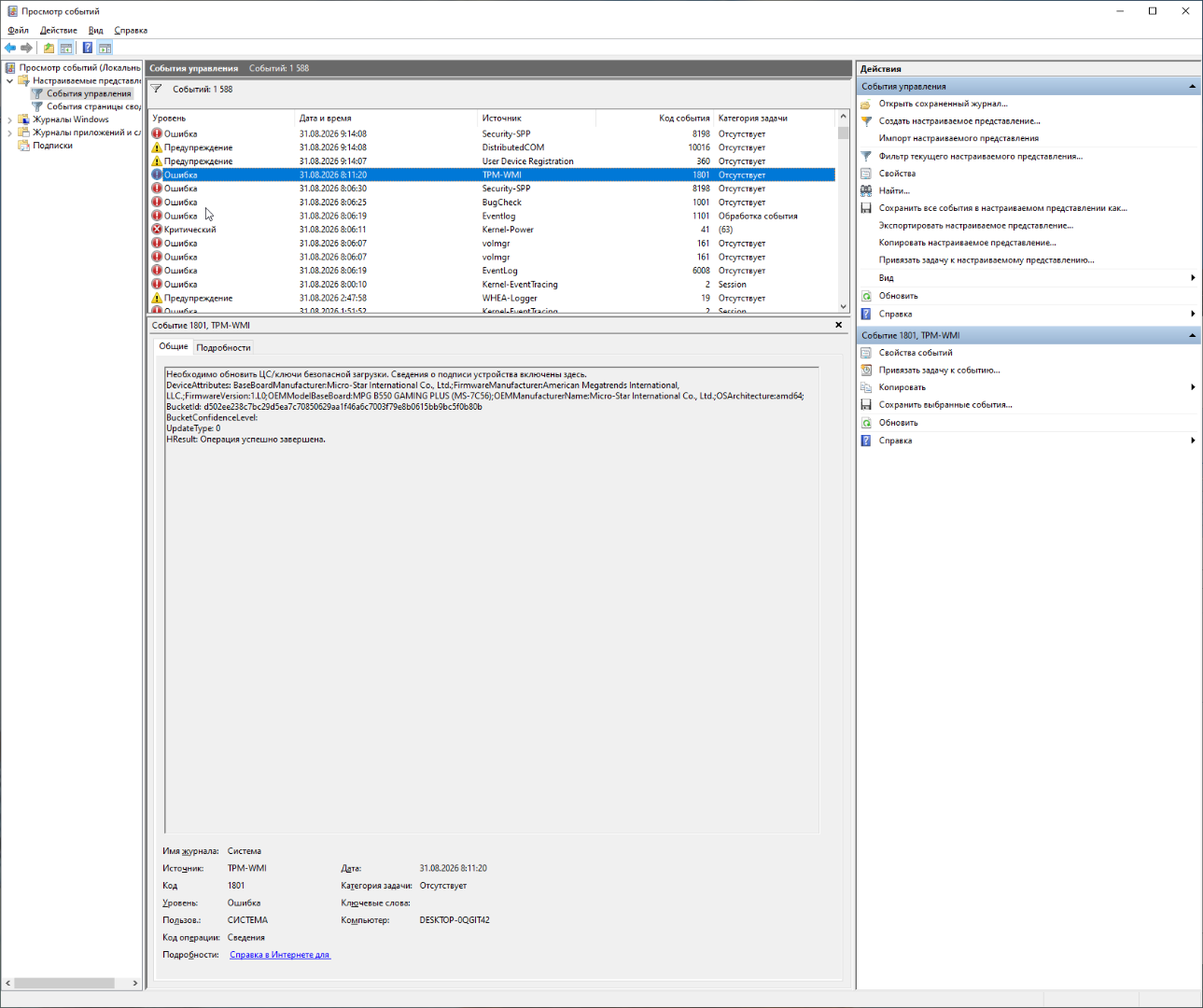Collapse the 'Событие 1801, TPM-WMI' actions section
This screenshot has height=1008, width=1203.
1192,335
